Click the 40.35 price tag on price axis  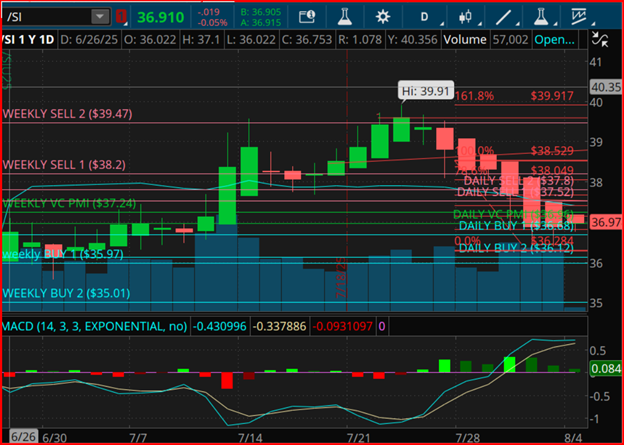pyautogui.click(x=606, y=87)
